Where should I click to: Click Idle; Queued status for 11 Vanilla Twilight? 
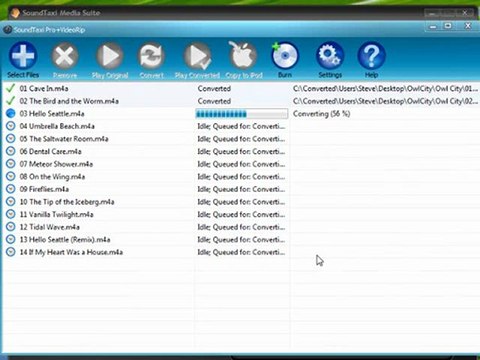tap(241, 215)
